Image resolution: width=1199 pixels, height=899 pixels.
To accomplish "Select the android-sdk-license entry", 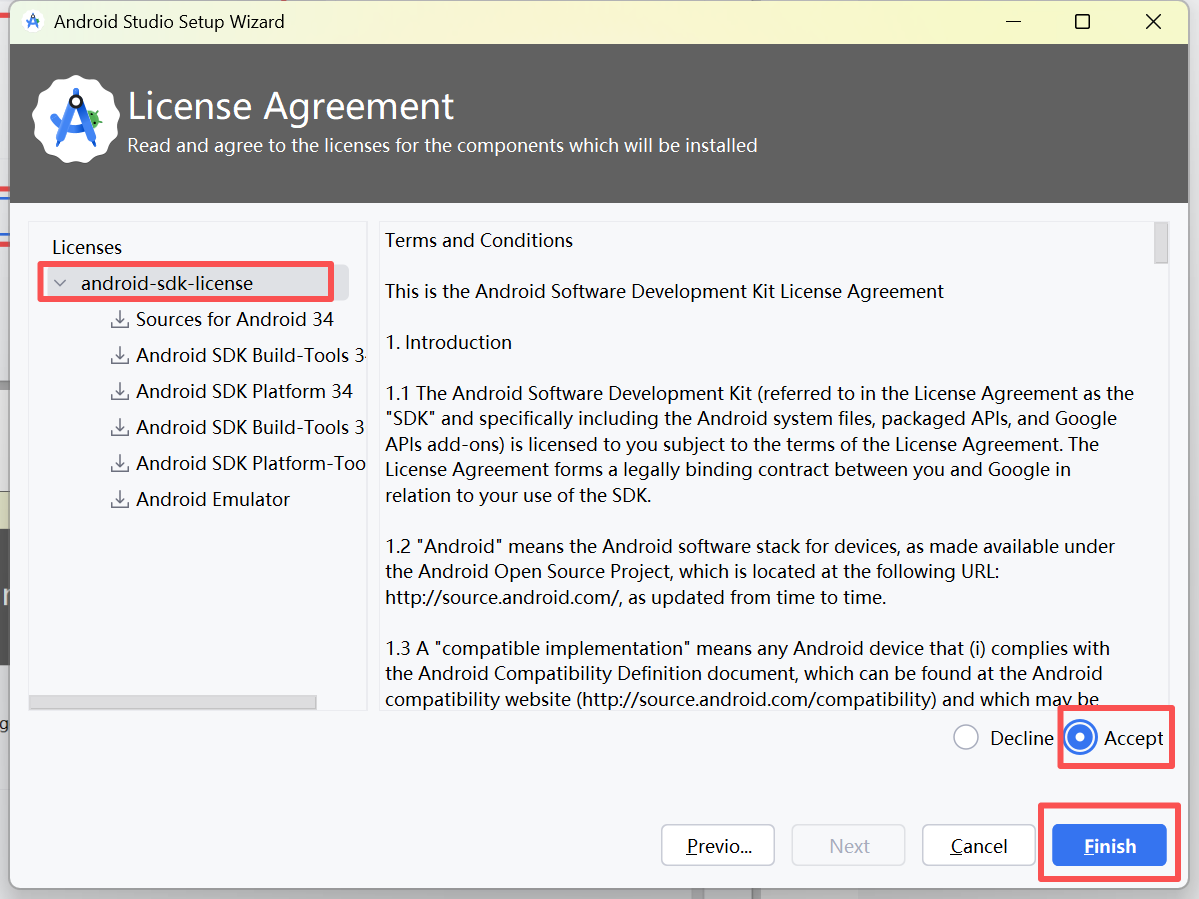I will coord(167,284).
